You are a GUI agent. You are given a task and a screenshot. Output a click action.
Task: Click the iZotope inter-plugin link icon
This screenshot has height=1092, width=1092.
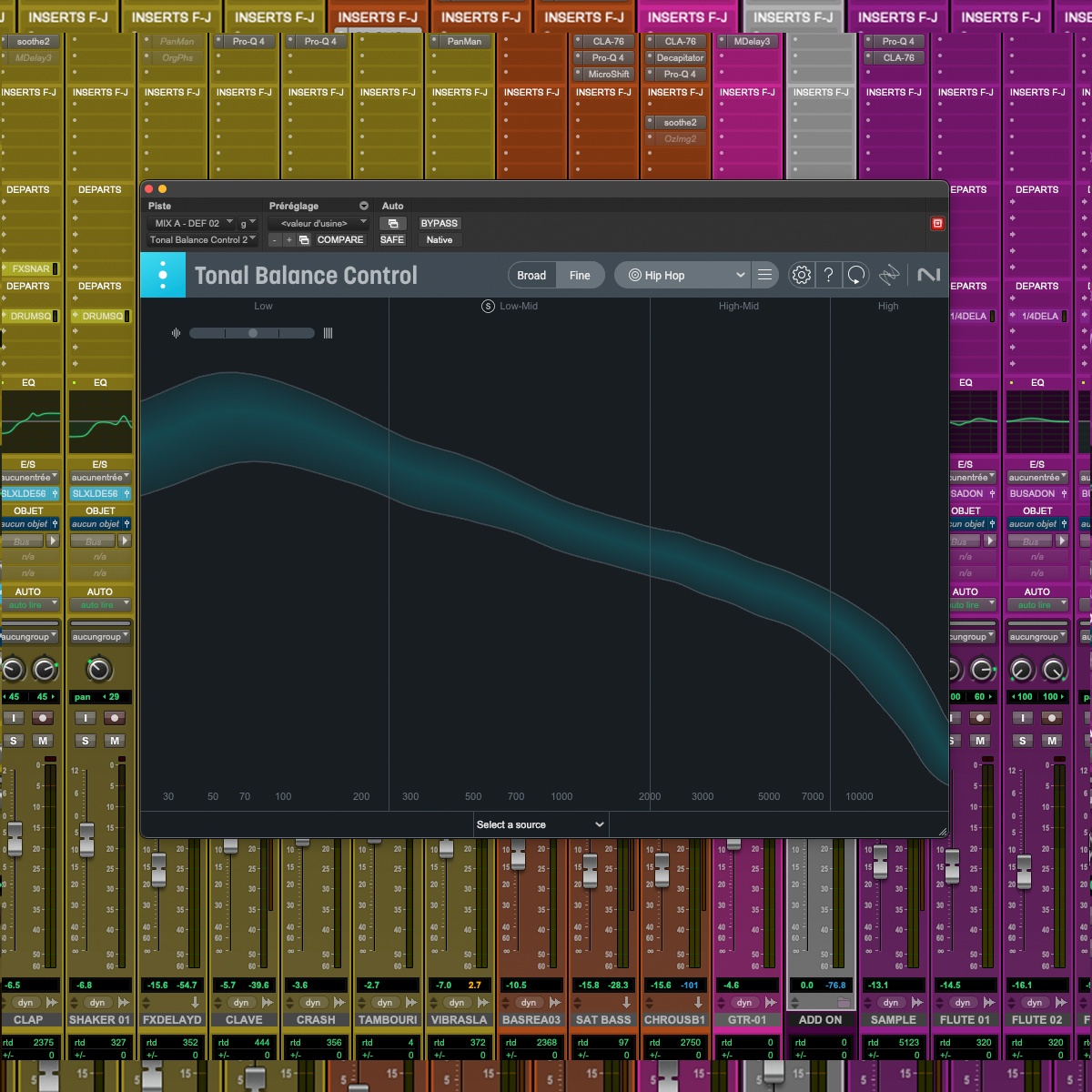coord(890,275)
